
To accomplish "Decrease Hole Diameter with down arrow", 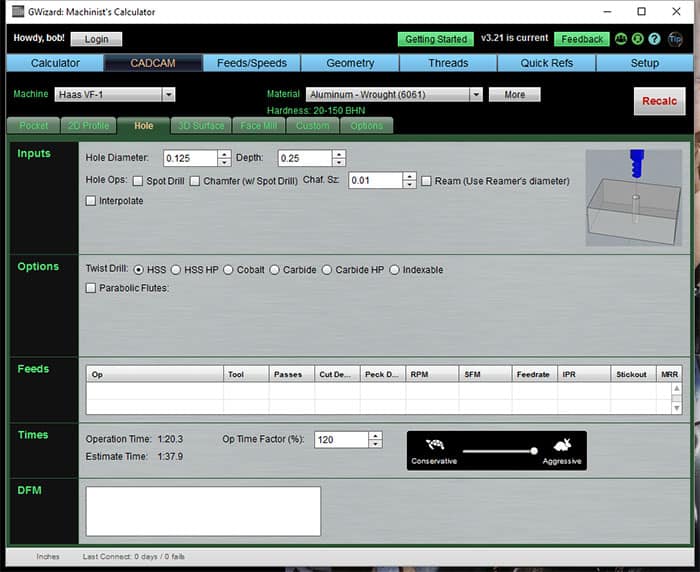I will 225,163.
